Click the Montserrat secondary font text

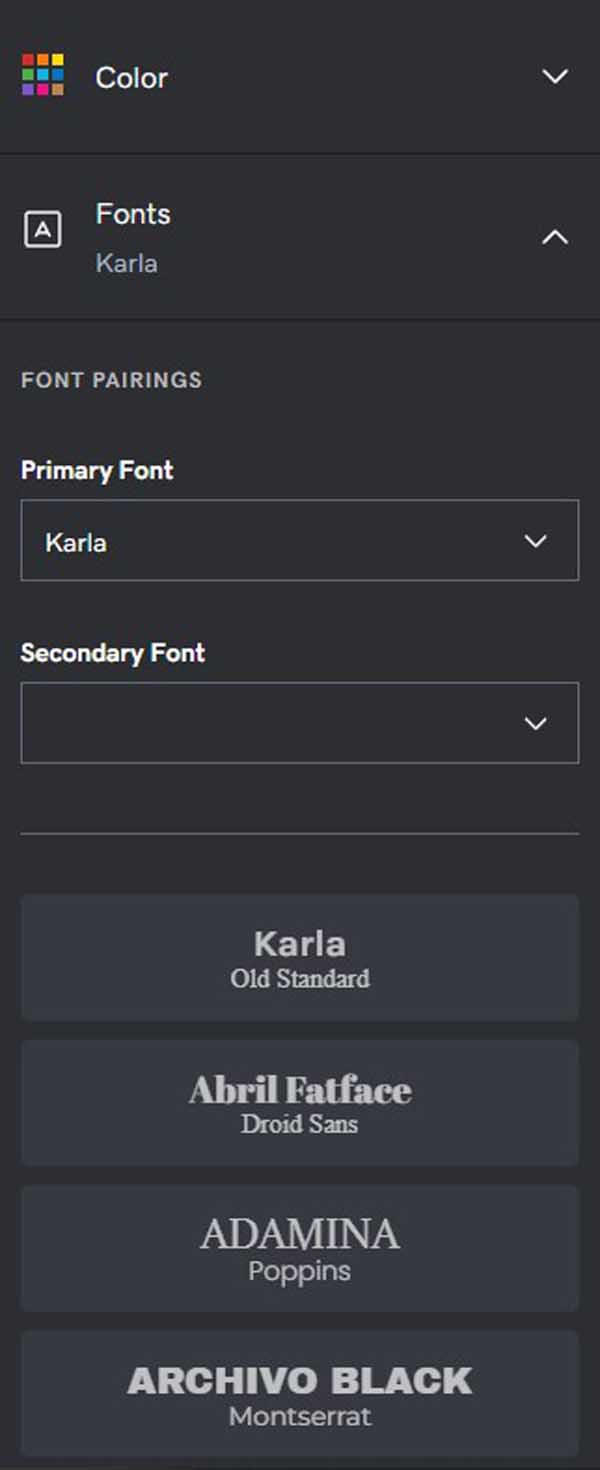tap(300, 1416)
